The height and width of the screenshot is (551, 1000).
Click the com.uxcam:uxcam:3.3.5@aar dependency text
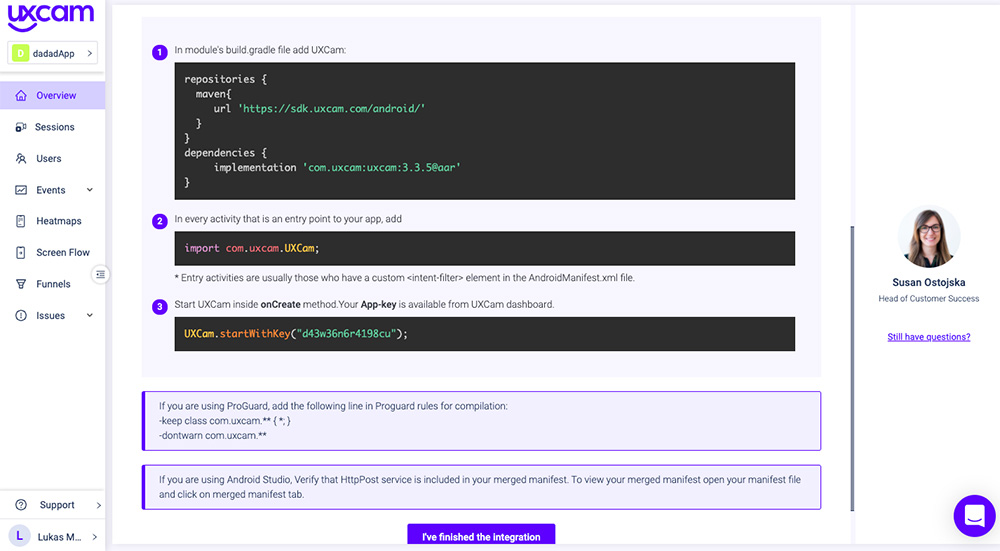click(x=381, y=167)
